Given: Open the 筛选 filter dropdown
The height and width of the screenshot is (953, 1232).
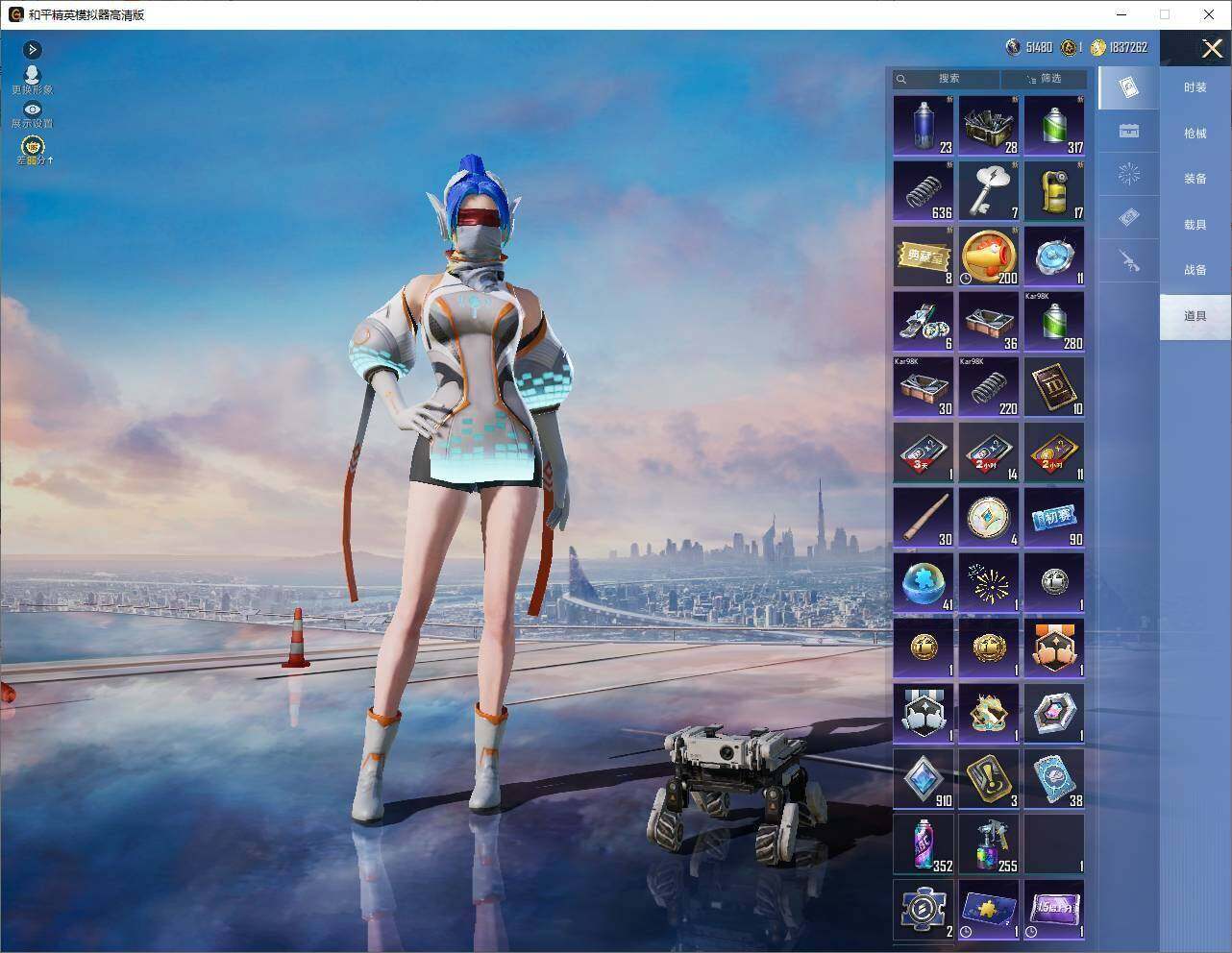Looking at the screenshot, I should tap(1044, 79).
